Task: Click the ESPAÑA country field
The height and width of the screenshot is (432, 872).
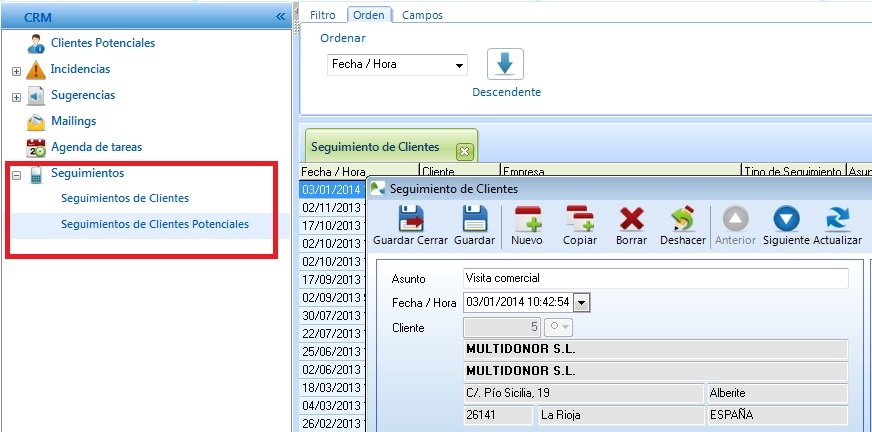Action: tap(777, 415)
